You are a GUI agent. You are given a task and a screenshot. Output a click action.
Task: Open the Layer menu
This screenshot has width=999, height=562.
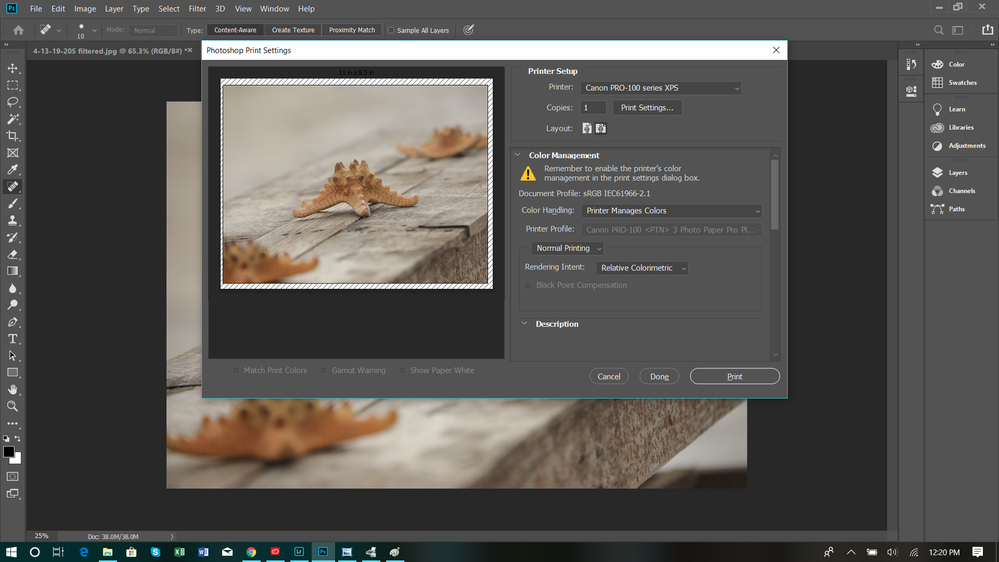(114, 9)
